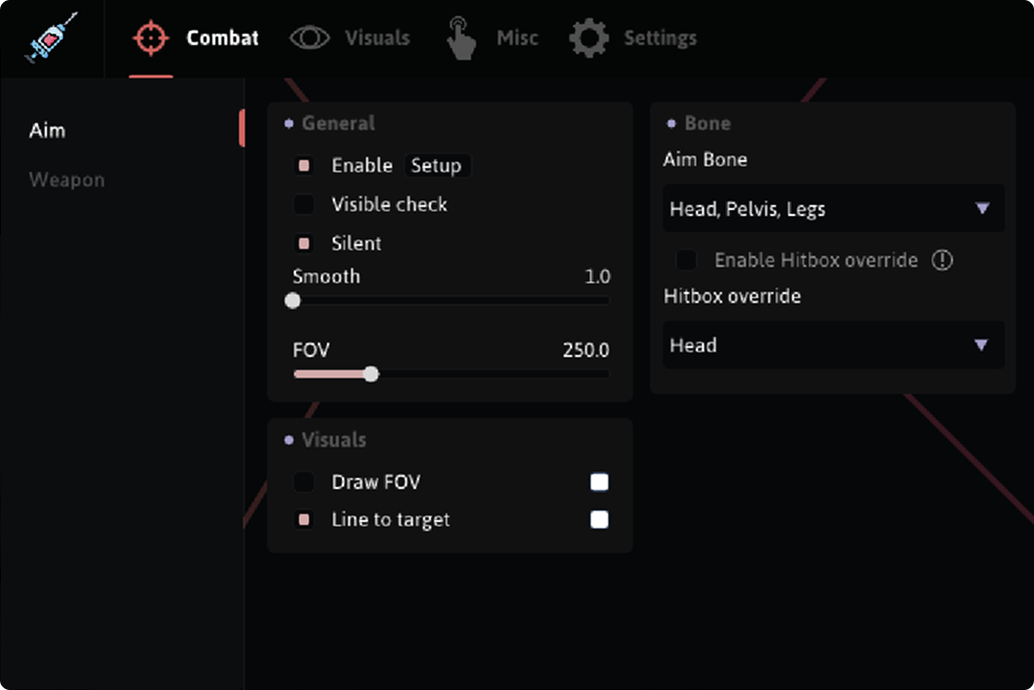This screenshot has width=1034, height=690.
Task: Click the FOV slider handle
Action: pyautogui.click(x=371, y=374)
